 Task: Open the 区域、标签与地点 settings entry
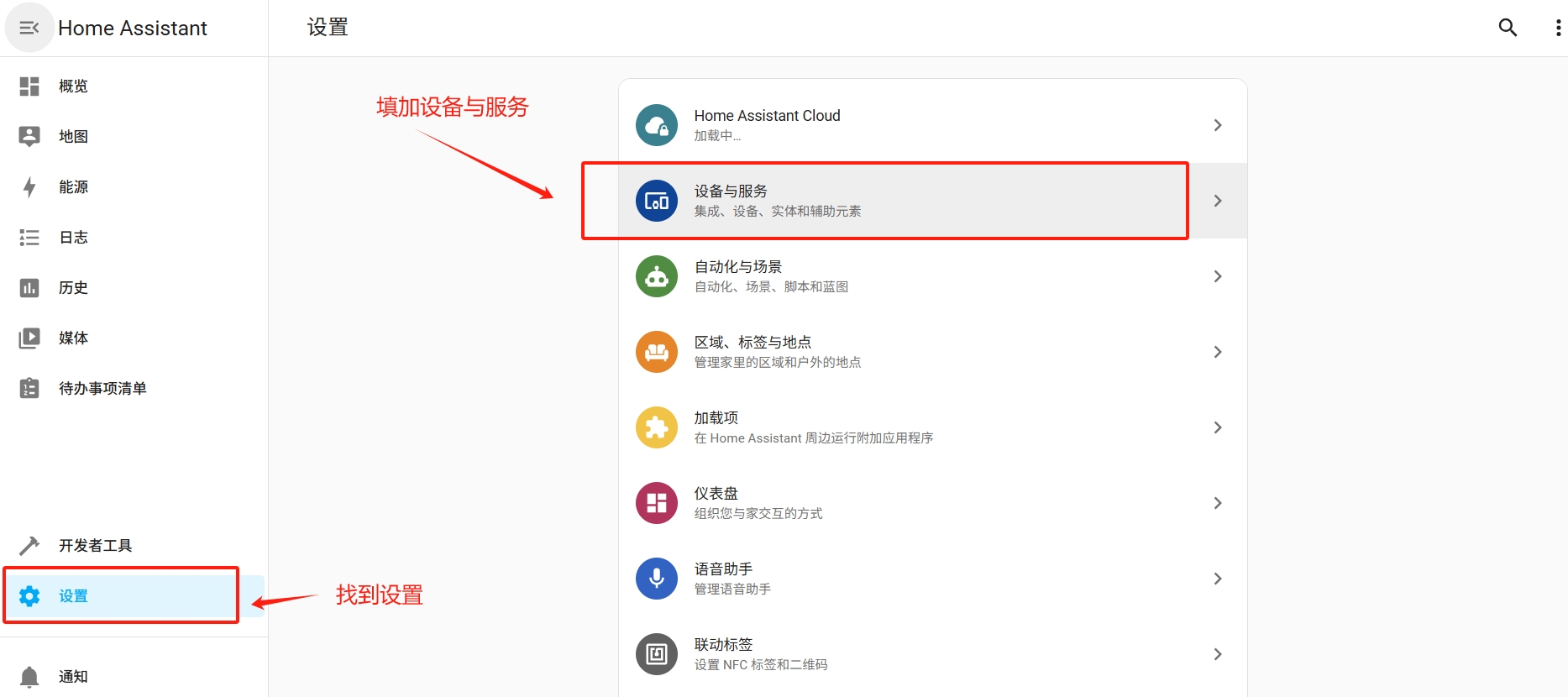(x=933, y=352)
